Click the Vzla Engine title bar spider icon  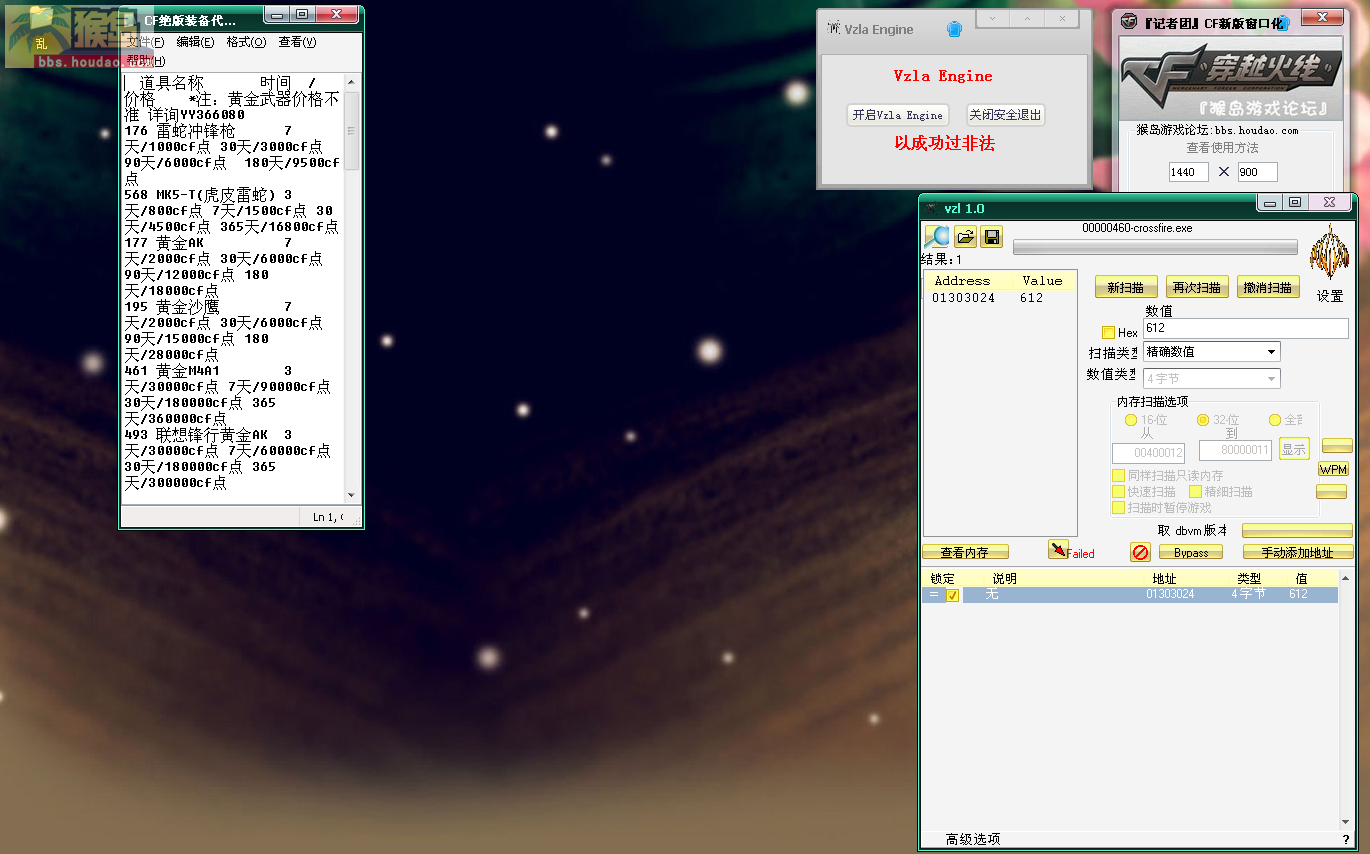[x=833, y=29]
